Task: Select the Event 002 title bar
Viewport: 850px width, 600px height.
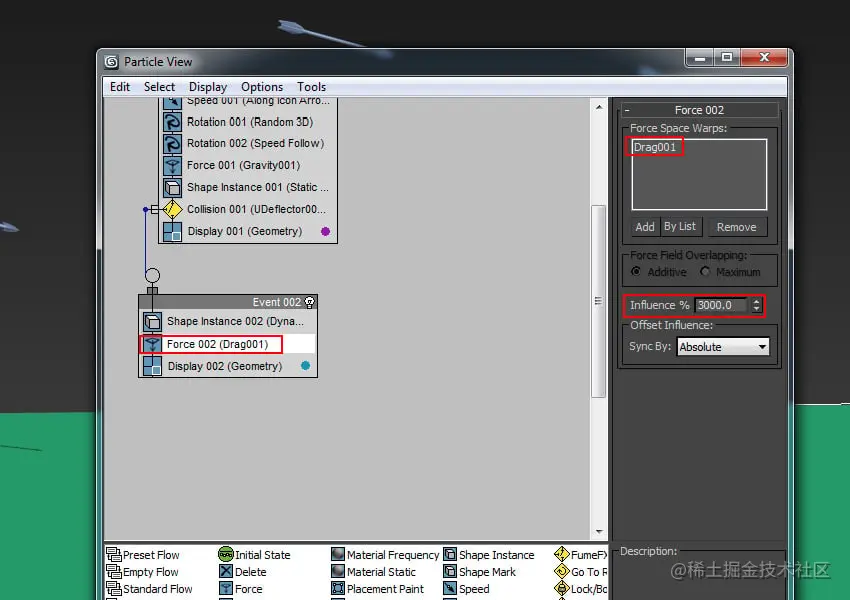Action: click(228, 302)
